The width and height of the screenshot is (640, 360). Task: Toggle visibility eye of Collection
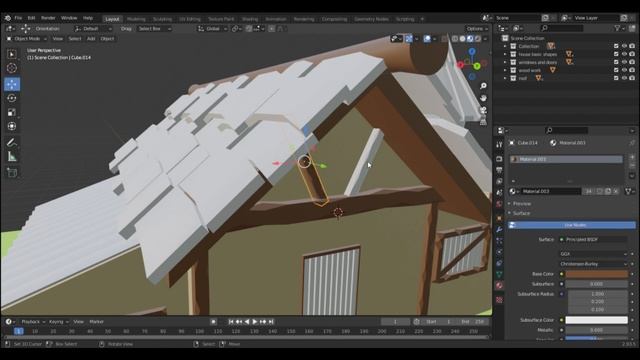(x=624, y=46)
